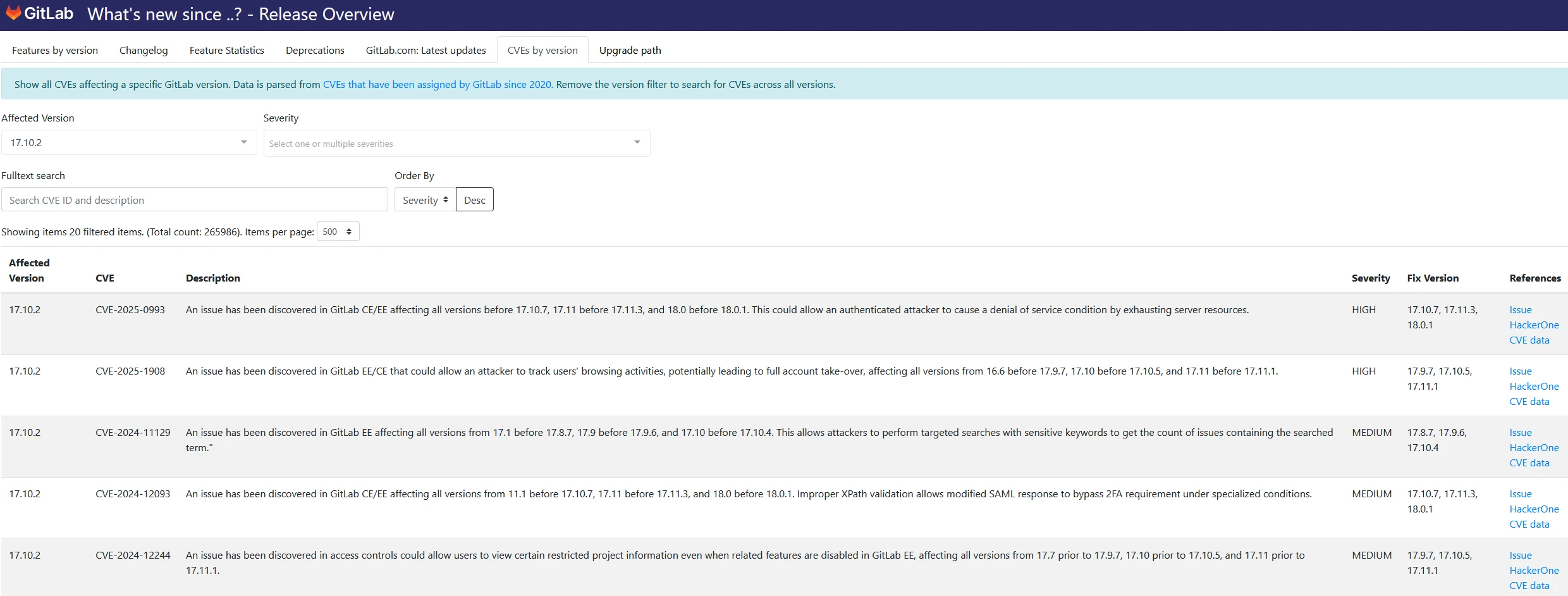Viewport: 1568px width, 596px height.
Task: Toggle the Desc sort order button
Action: [474, 199]
